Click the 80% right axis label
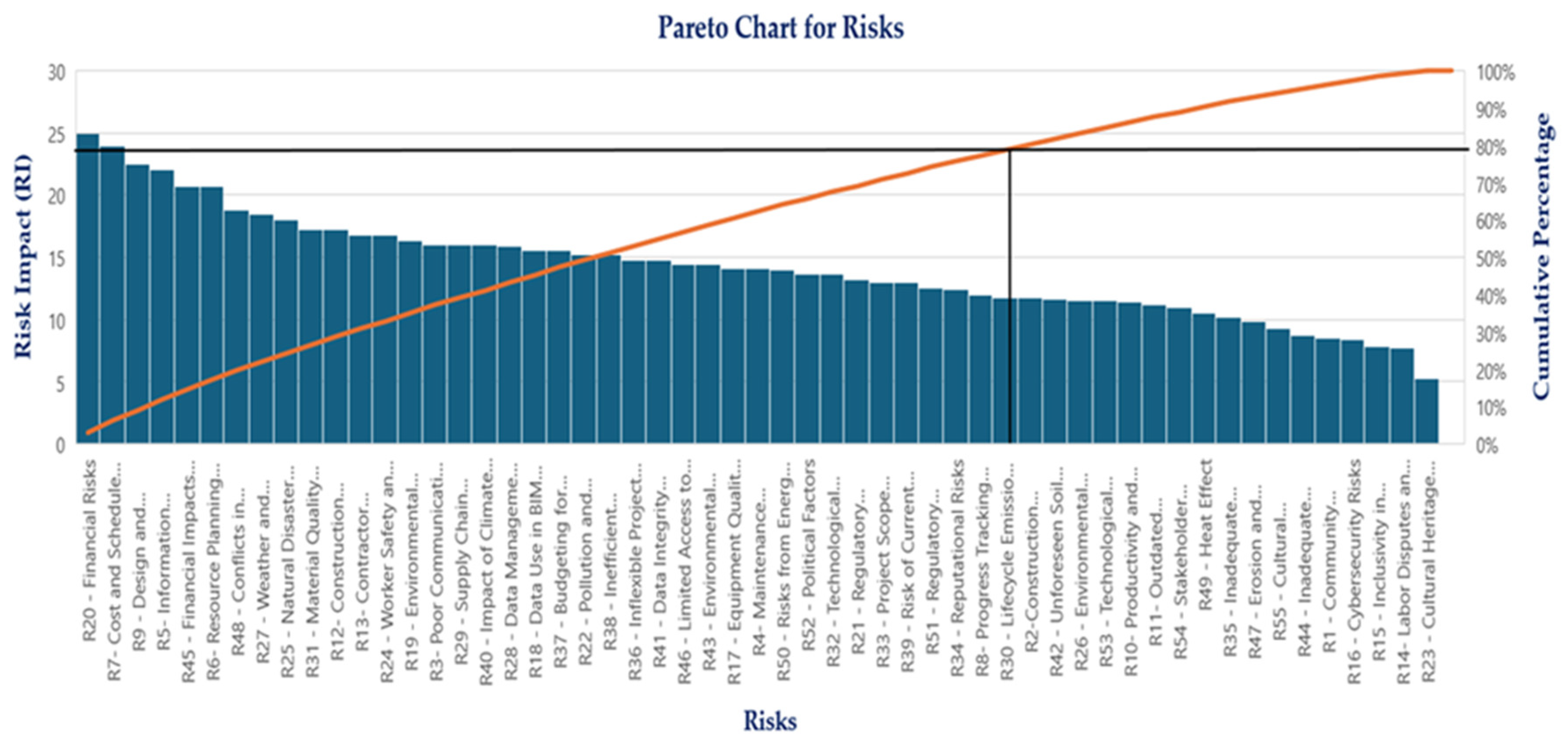1568x747 pixels. point(1491,149)
